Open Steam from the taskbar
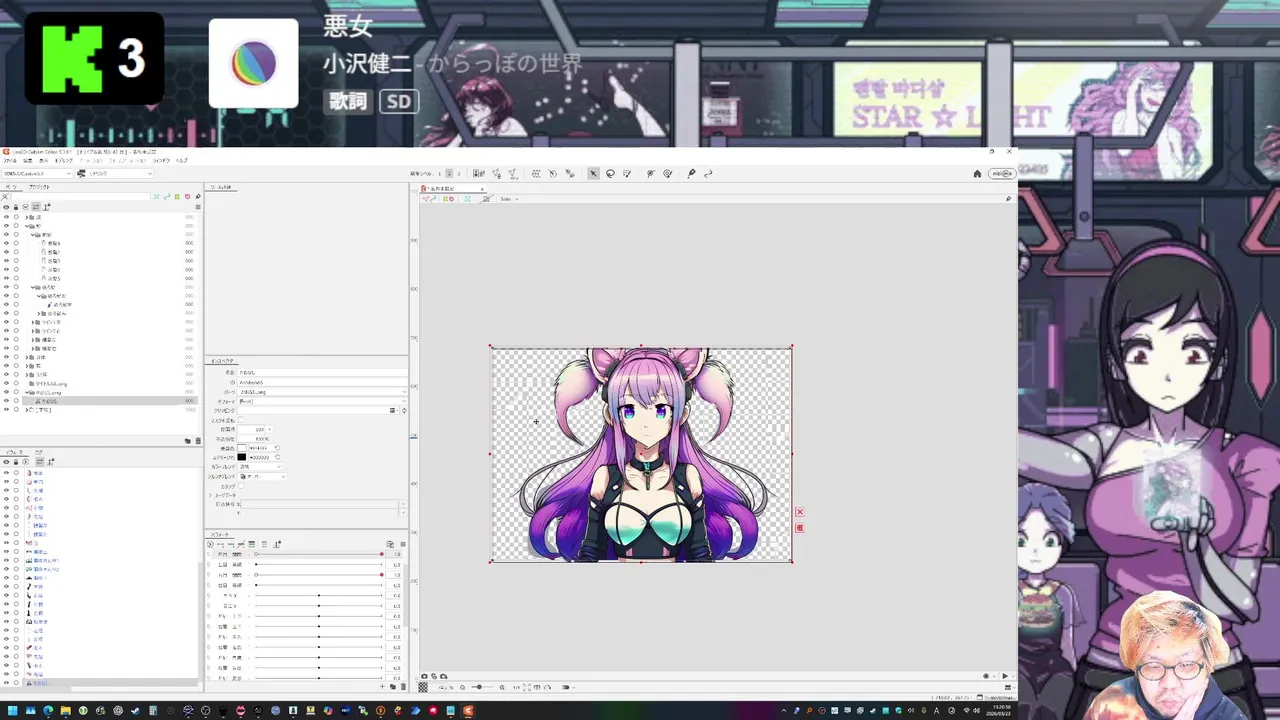This screenshot has height=720, width=1280. coord(135,710)
